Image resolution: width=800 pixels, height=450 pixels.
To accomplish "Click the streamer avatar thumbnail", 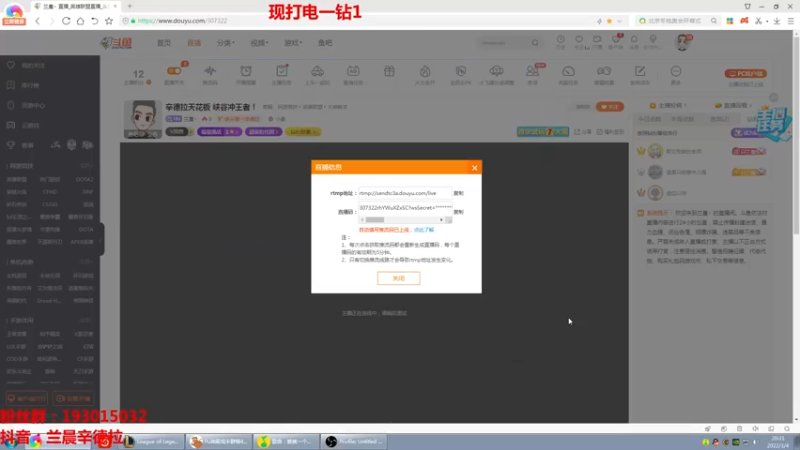I will pos(142,119).
